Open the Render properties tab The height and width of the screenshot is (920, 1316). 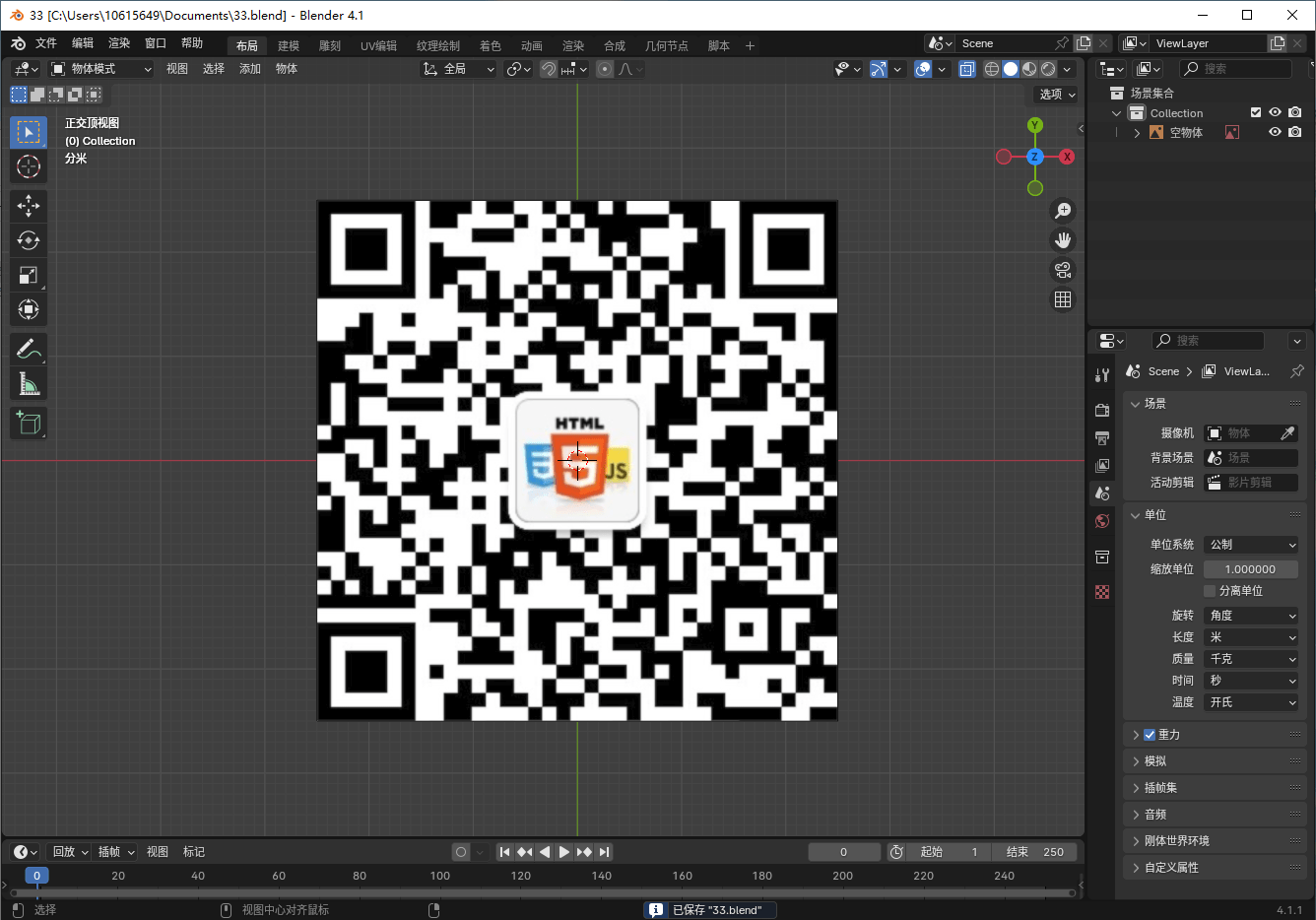coord(1102,410)
